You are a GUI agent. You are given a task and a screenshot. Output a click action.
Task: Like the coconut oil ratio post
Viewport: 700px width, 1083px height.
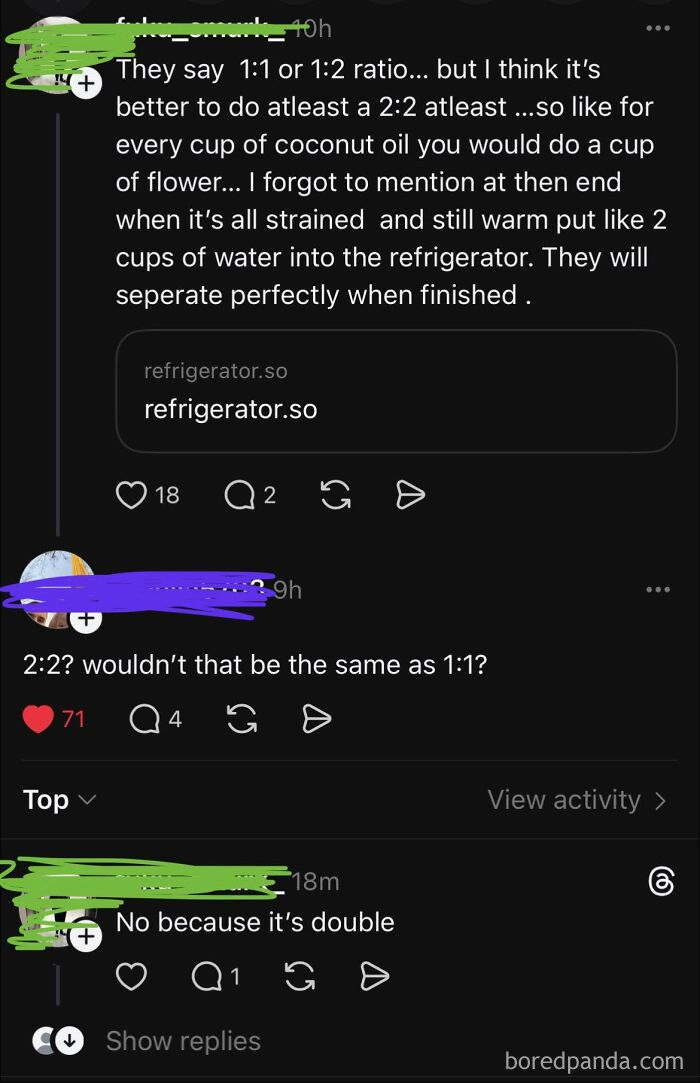click(x=131, y=495)
